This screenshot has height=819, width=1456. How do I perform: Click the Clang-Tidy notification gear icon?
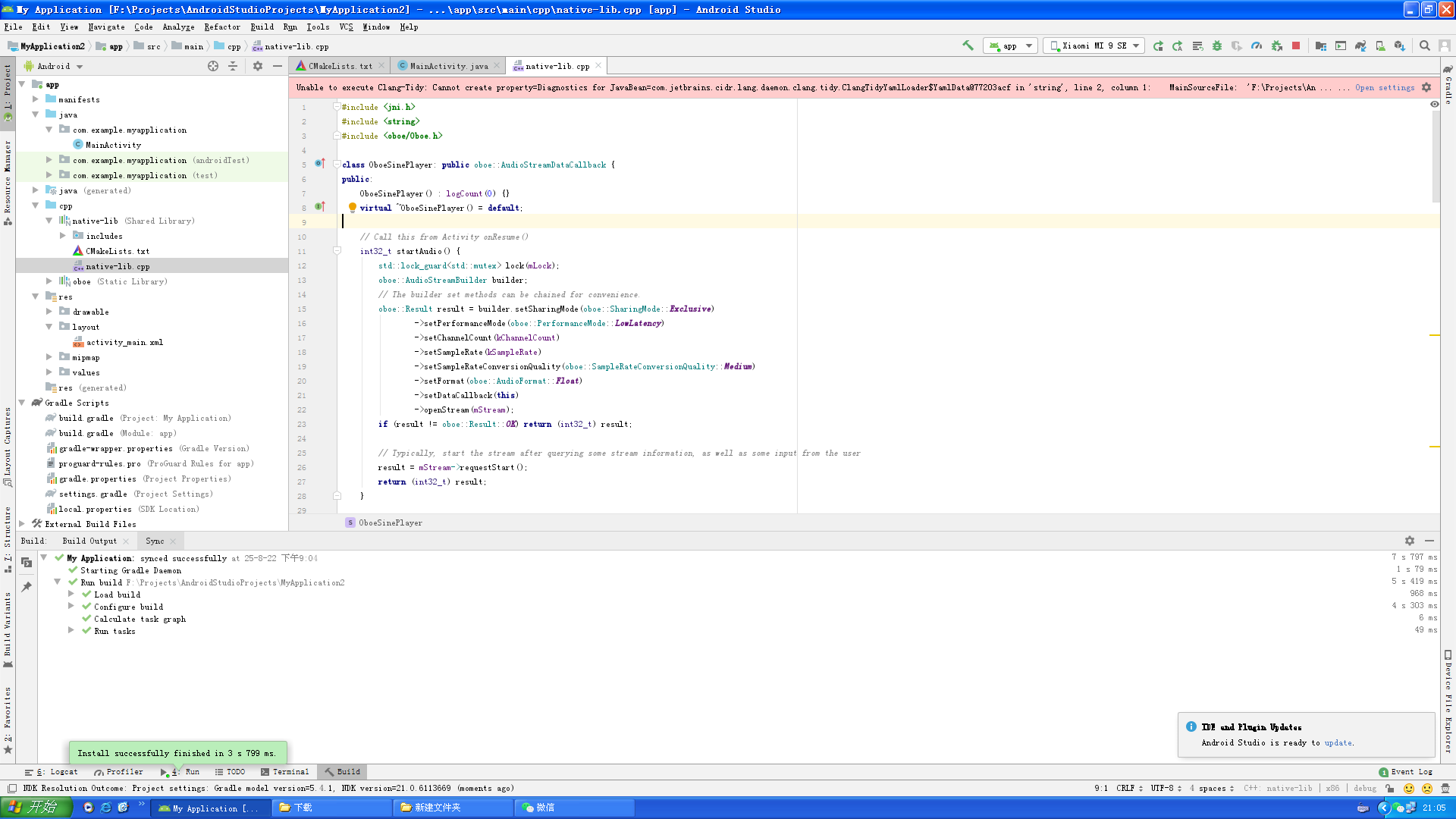pos(1426,88)
